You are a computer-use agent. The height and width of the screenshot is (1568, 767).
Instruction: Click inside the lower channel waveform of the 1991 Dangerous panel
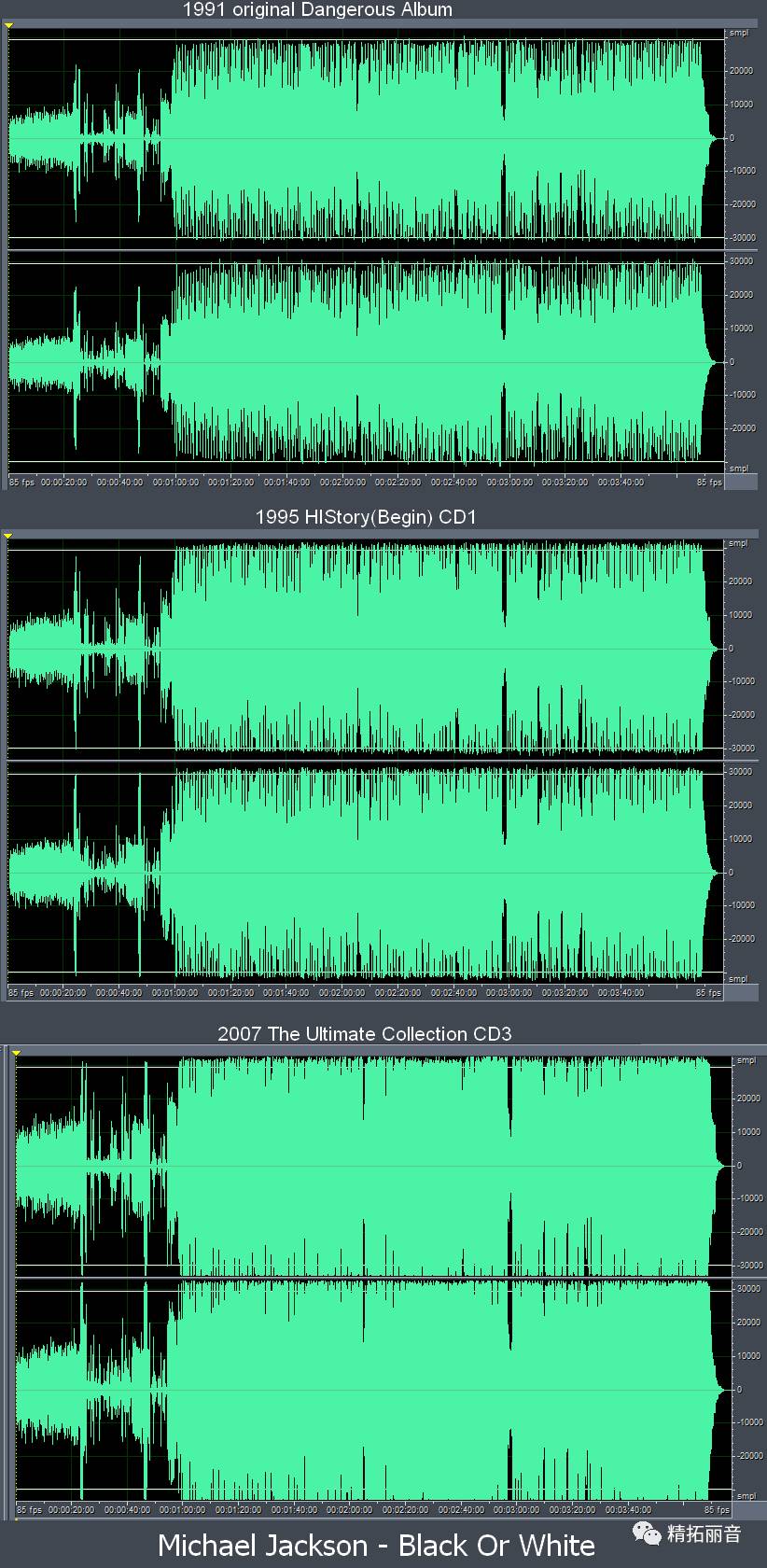point(366,362)
